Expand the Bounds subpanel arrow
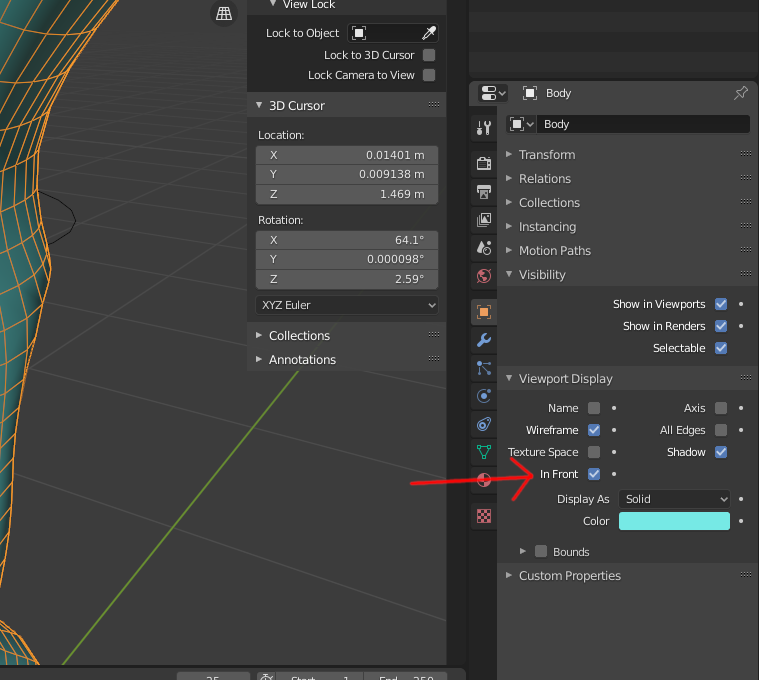Screen dimensions: 759x680 coord(523,551)
